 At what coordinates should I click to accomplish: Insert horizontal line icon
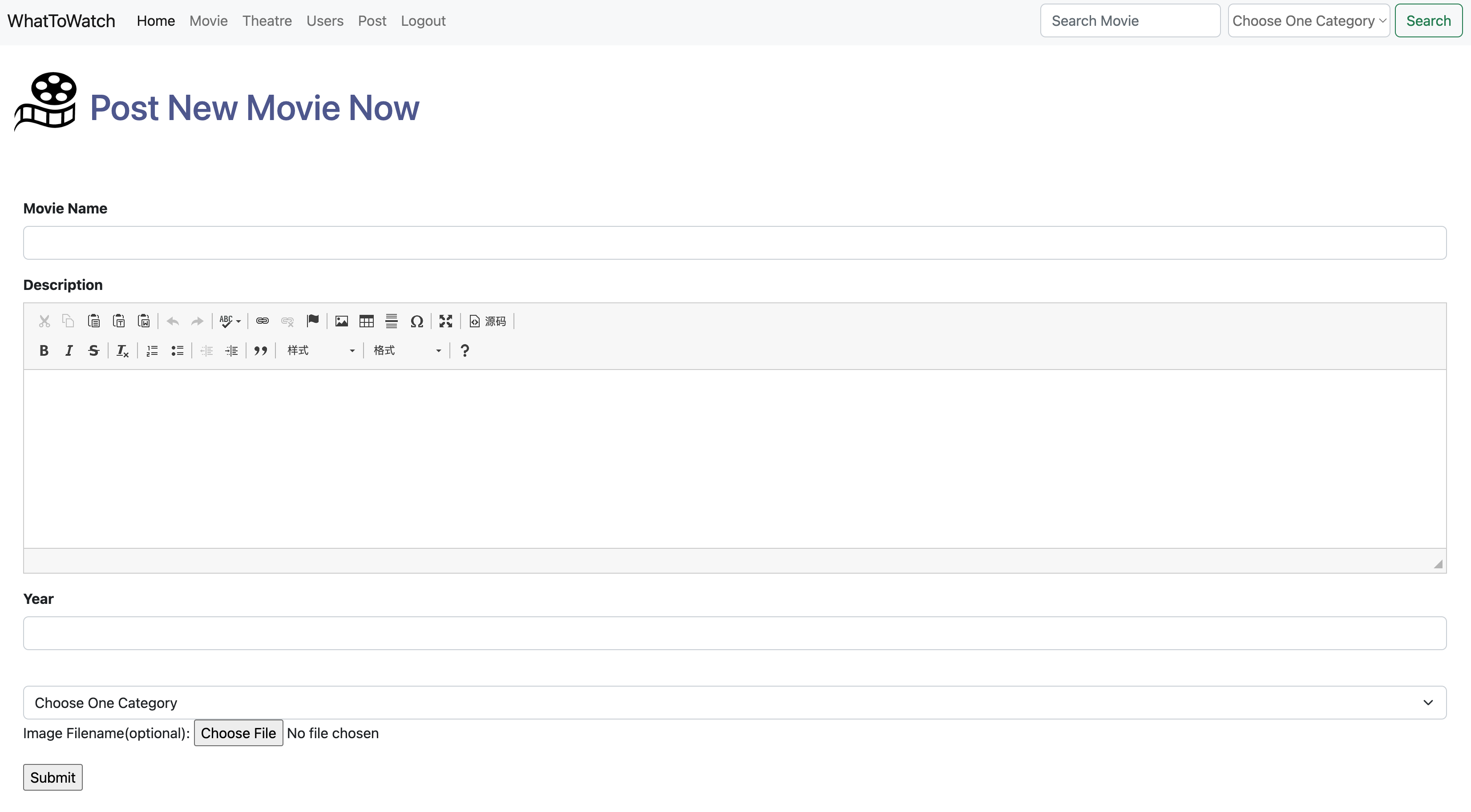click(x=392, y=321)
